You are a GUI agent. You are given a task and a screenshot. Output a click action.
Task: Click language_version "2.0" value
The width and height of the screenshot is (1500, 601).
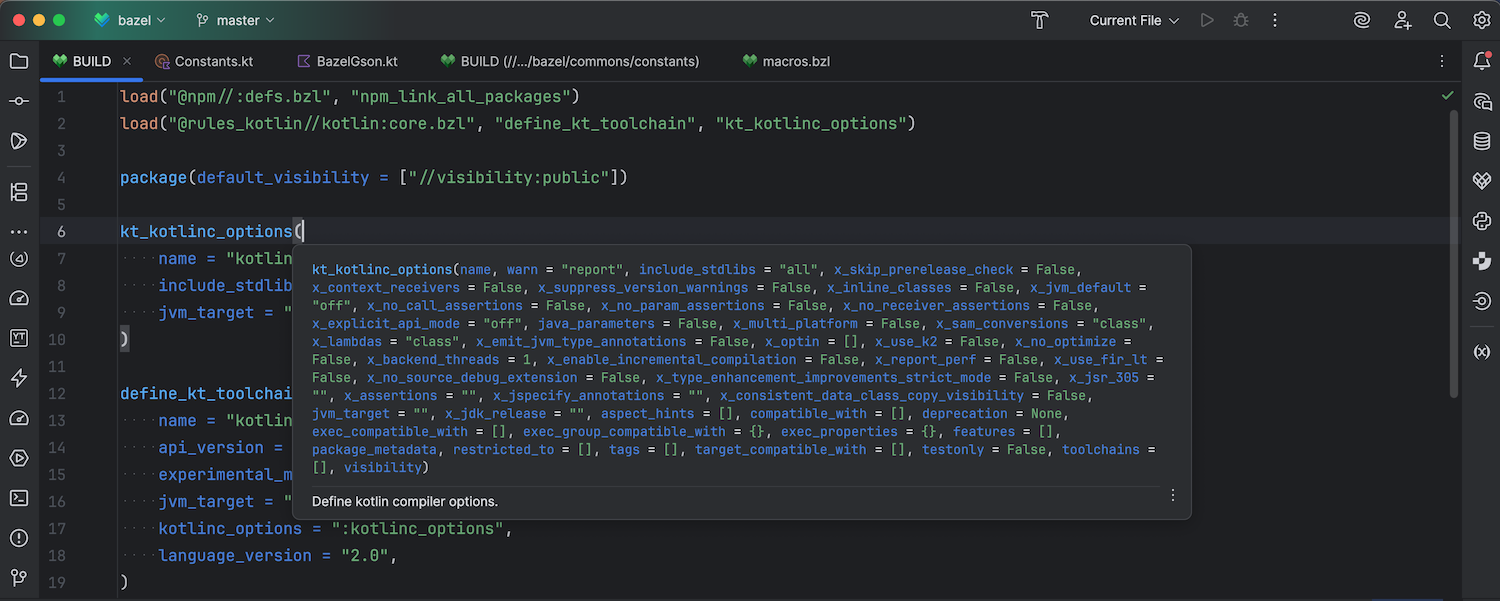362,556
